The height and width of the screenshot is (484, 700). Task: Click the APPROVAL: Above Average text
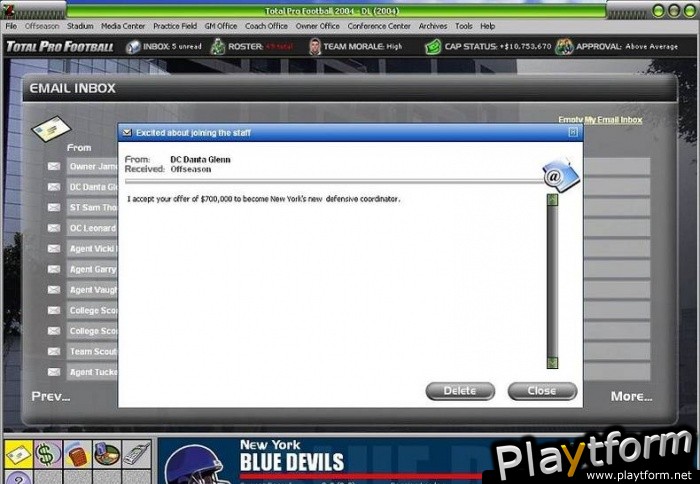(627, 46)
